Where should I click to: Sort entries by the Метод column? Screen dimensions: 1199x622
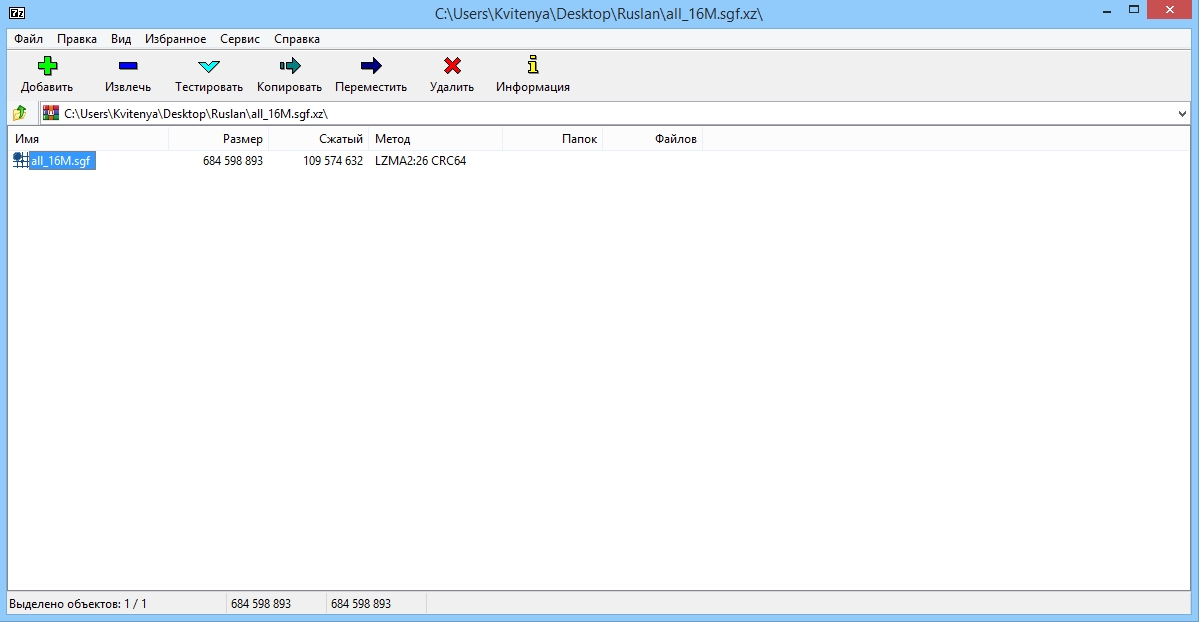coord(393,138)
